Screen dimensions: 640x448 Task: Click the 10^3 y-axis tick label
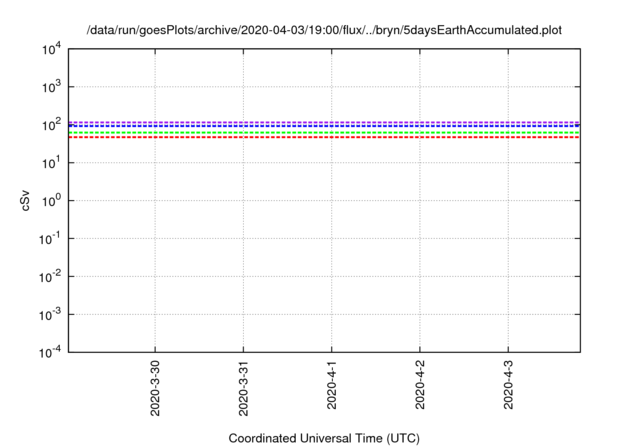tap(51, 87)
